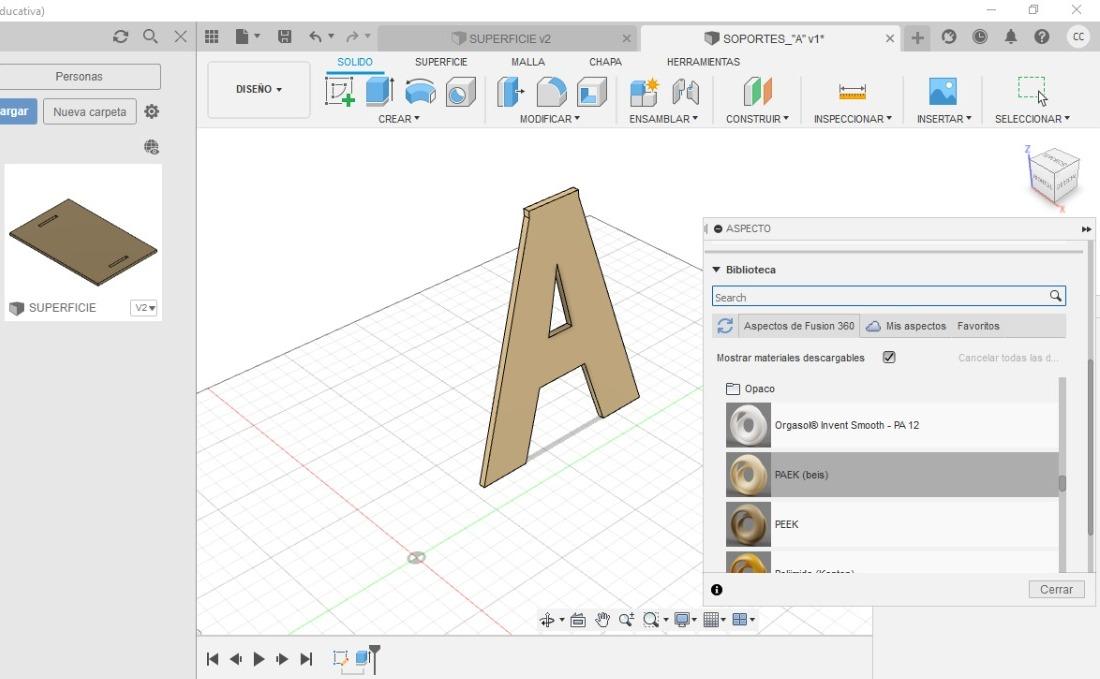Expand the CONSTRUIR menu
This screenshot has height=679, width=1100.
pos(757,119)
